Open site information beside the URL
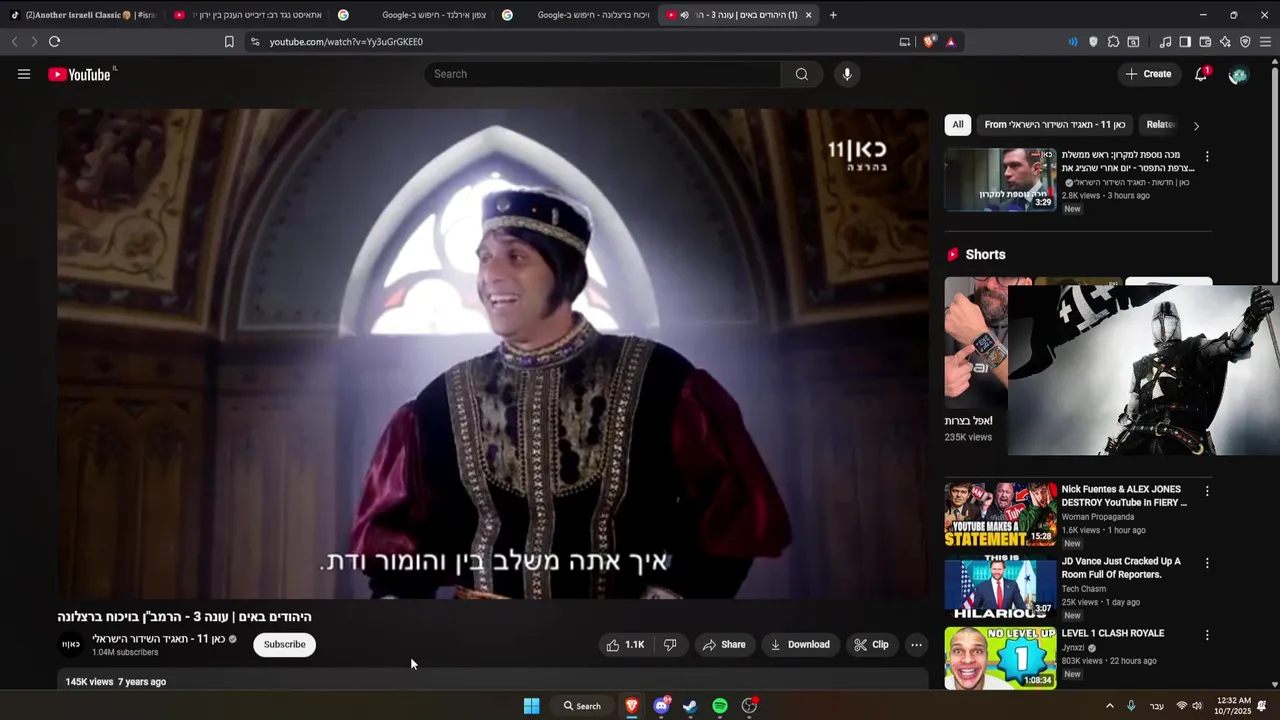This screenshot has height=720, width=1280. pyautogui.click(x=255, y=42)
